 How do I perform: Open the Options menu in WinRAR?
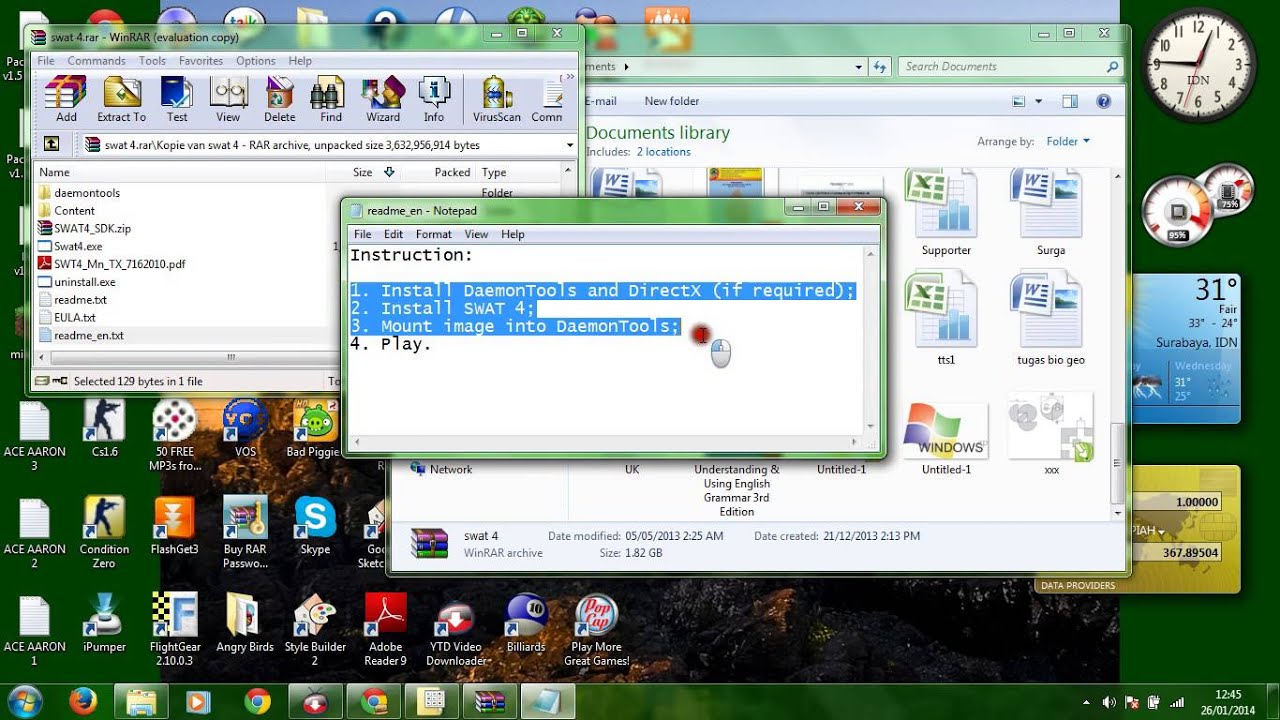(256, 61)
